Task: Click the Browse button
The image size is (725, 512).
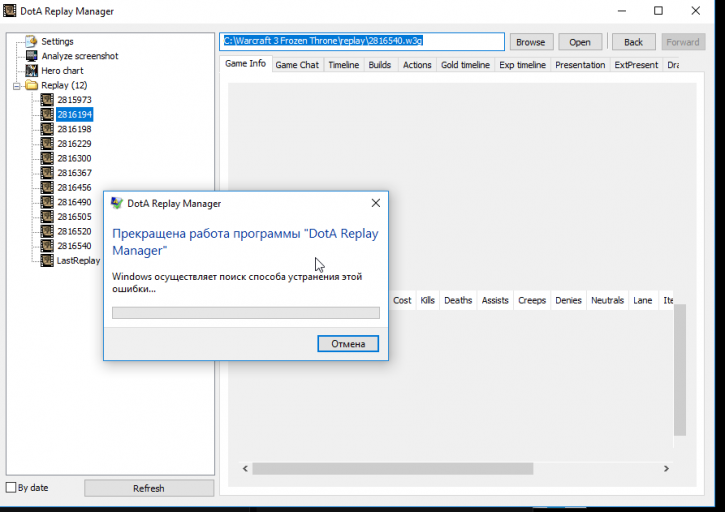Action: point(531,42)
